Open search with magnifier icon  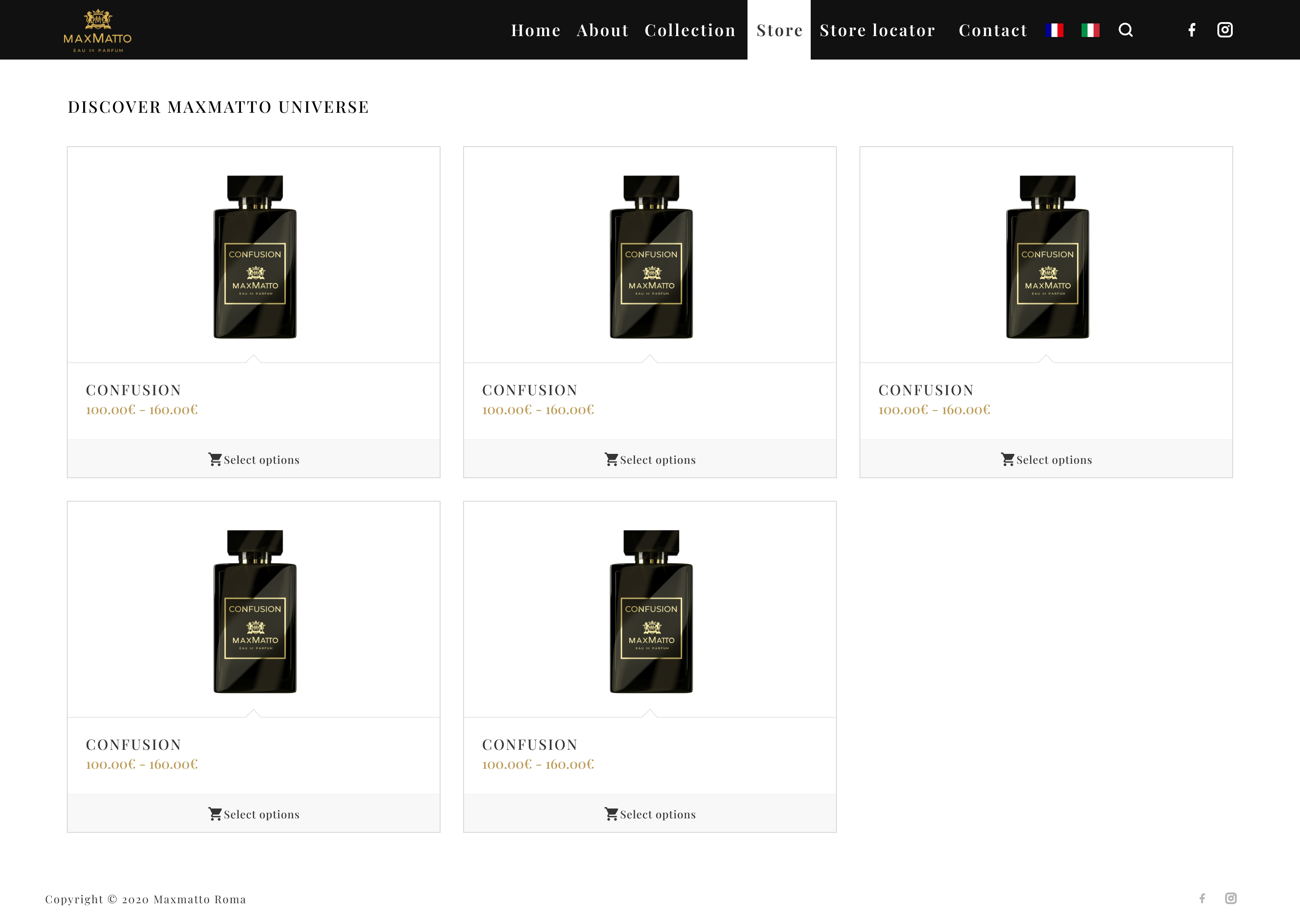tap(1125, 30)
